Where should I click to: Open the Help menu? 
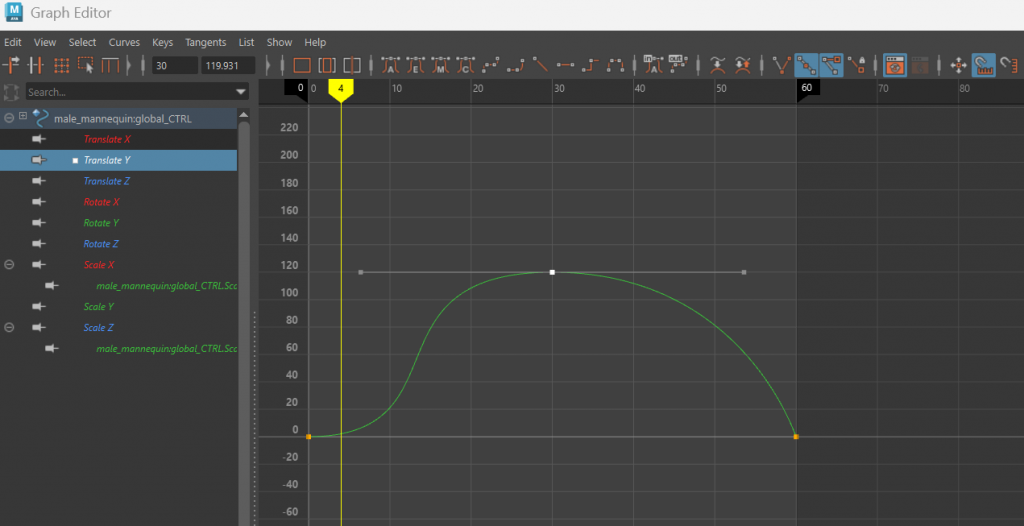tap(315, 42)
